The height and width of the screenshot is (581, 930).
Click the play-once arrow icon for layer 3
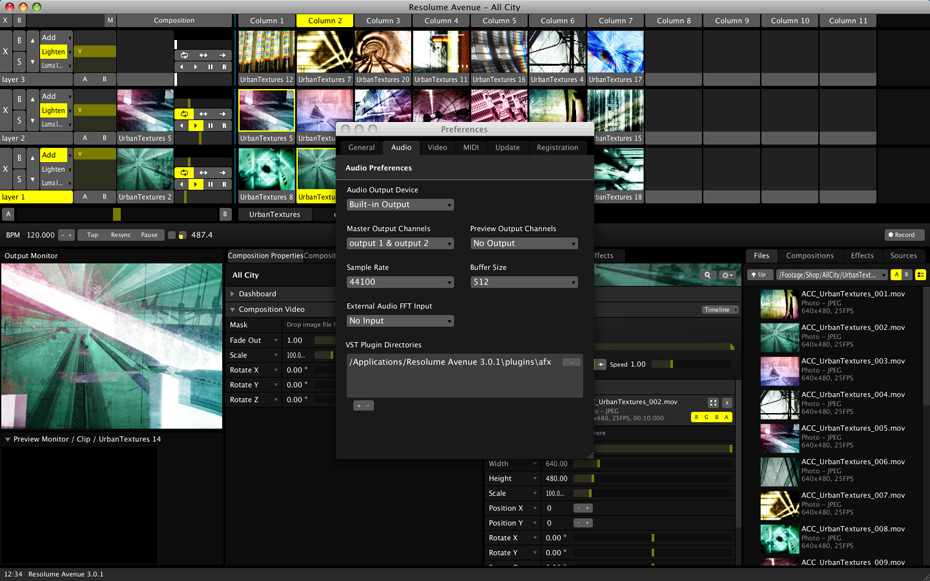coord(222,55)
